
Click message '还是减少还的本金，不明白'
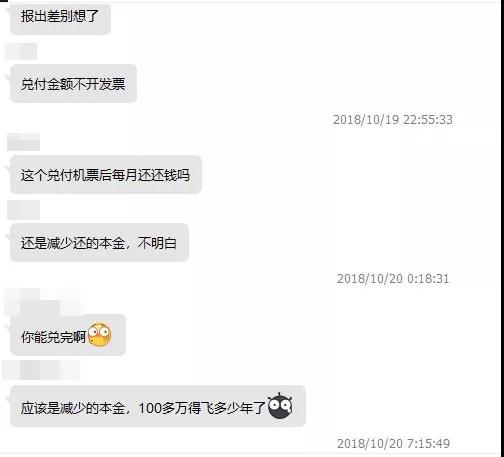tap(99, 243)
